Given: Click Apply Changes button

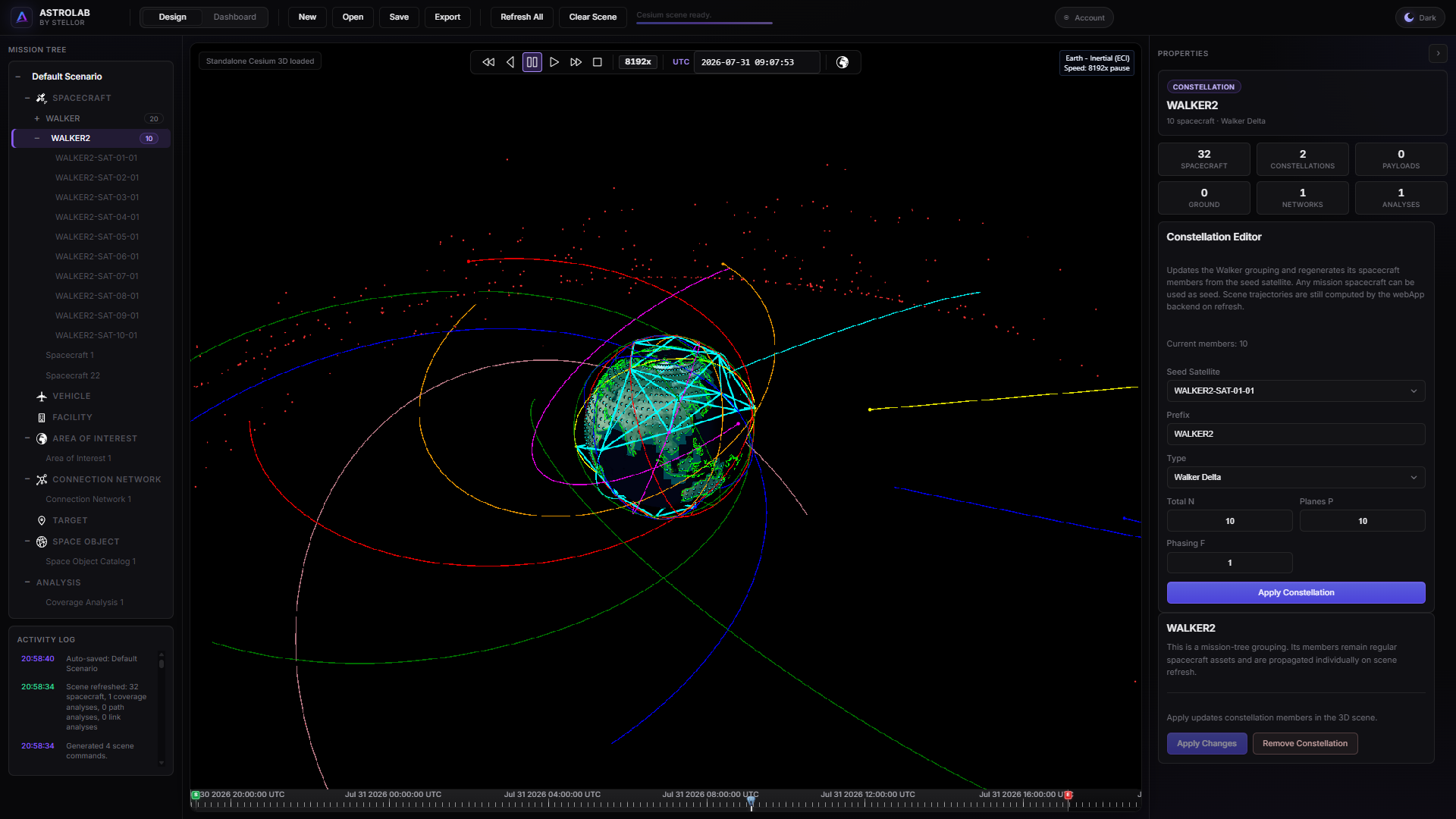Looking at the screenshot, I should [1206, 744].
